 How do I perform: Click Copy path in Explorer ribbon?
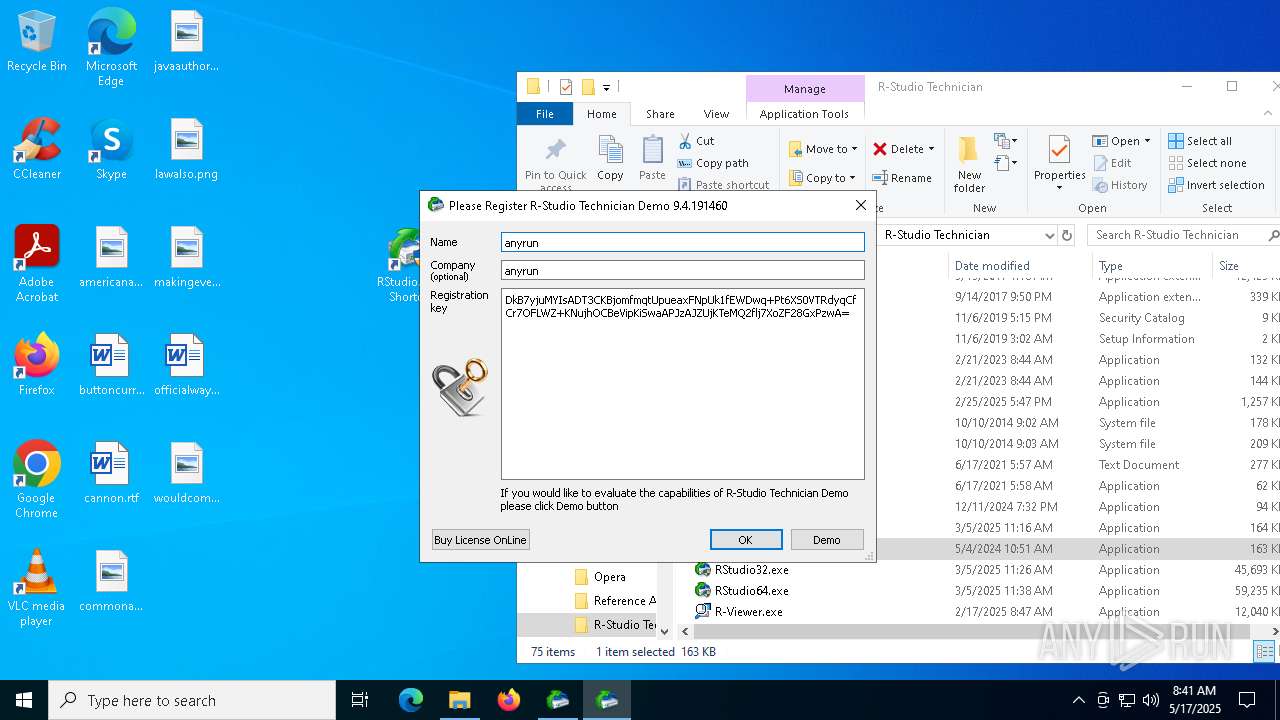[x=713, y=163]
